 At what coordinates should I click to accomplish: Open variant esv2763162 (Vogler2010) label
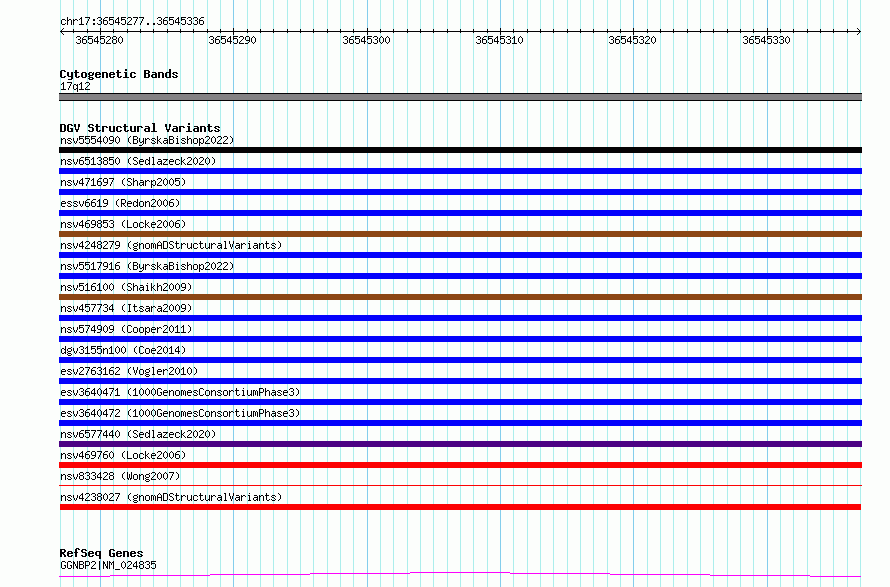tap(129, 371)
